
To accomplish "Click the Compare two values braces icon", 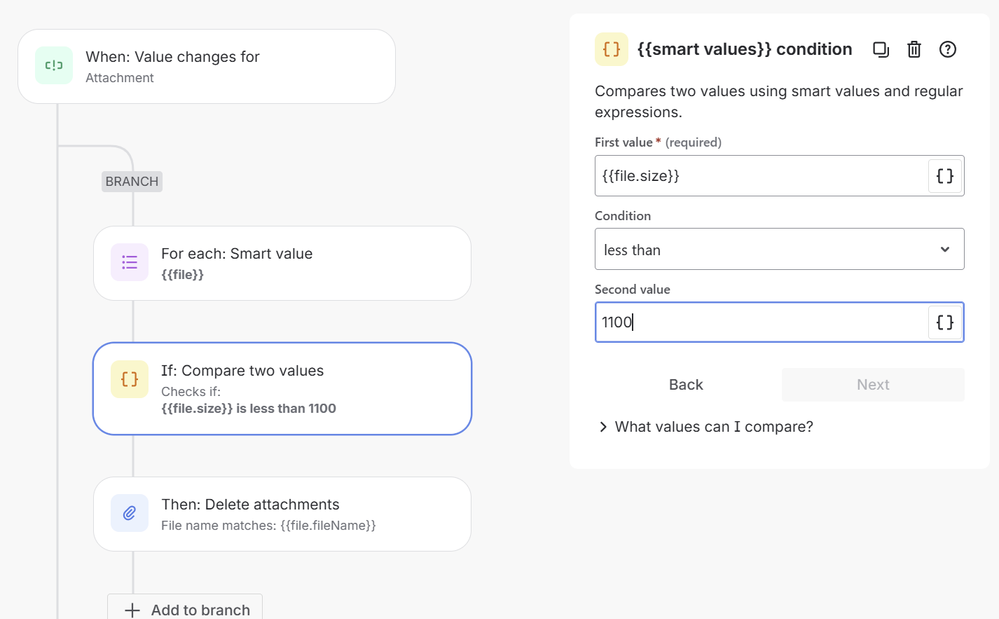I will (130, 379).
